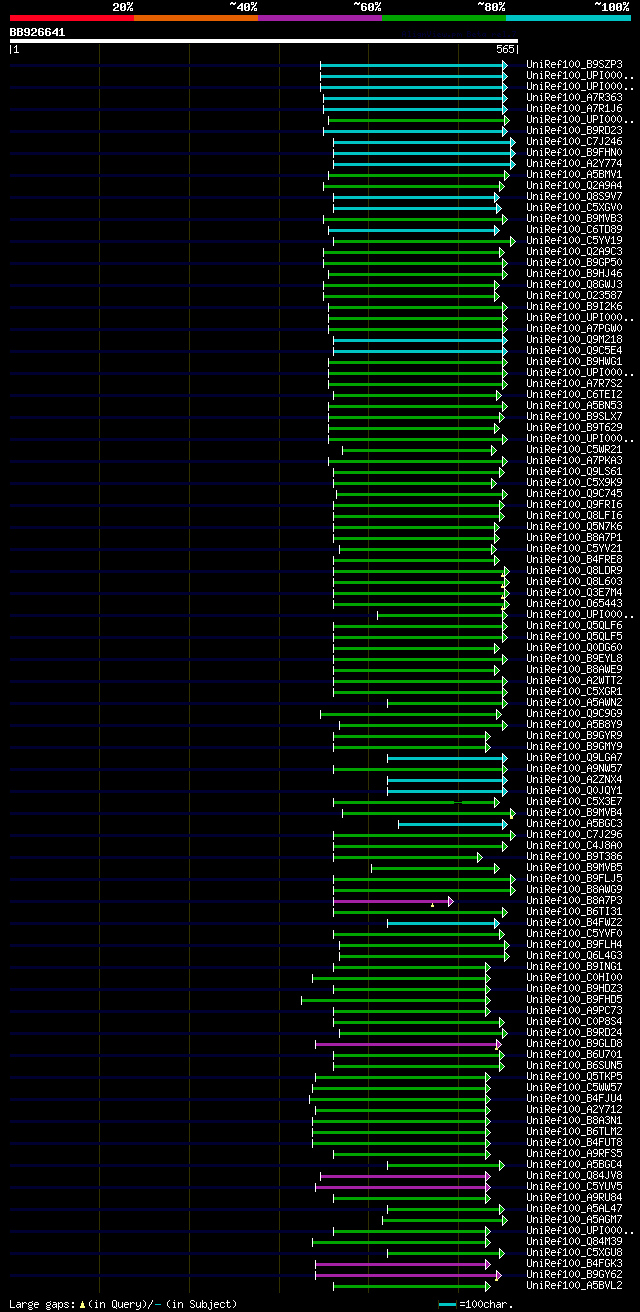The height and width of the screenshot is (1312, 640).
Task: Open hit UniRef100_B9RD23
Action: (x=574, y=131)
